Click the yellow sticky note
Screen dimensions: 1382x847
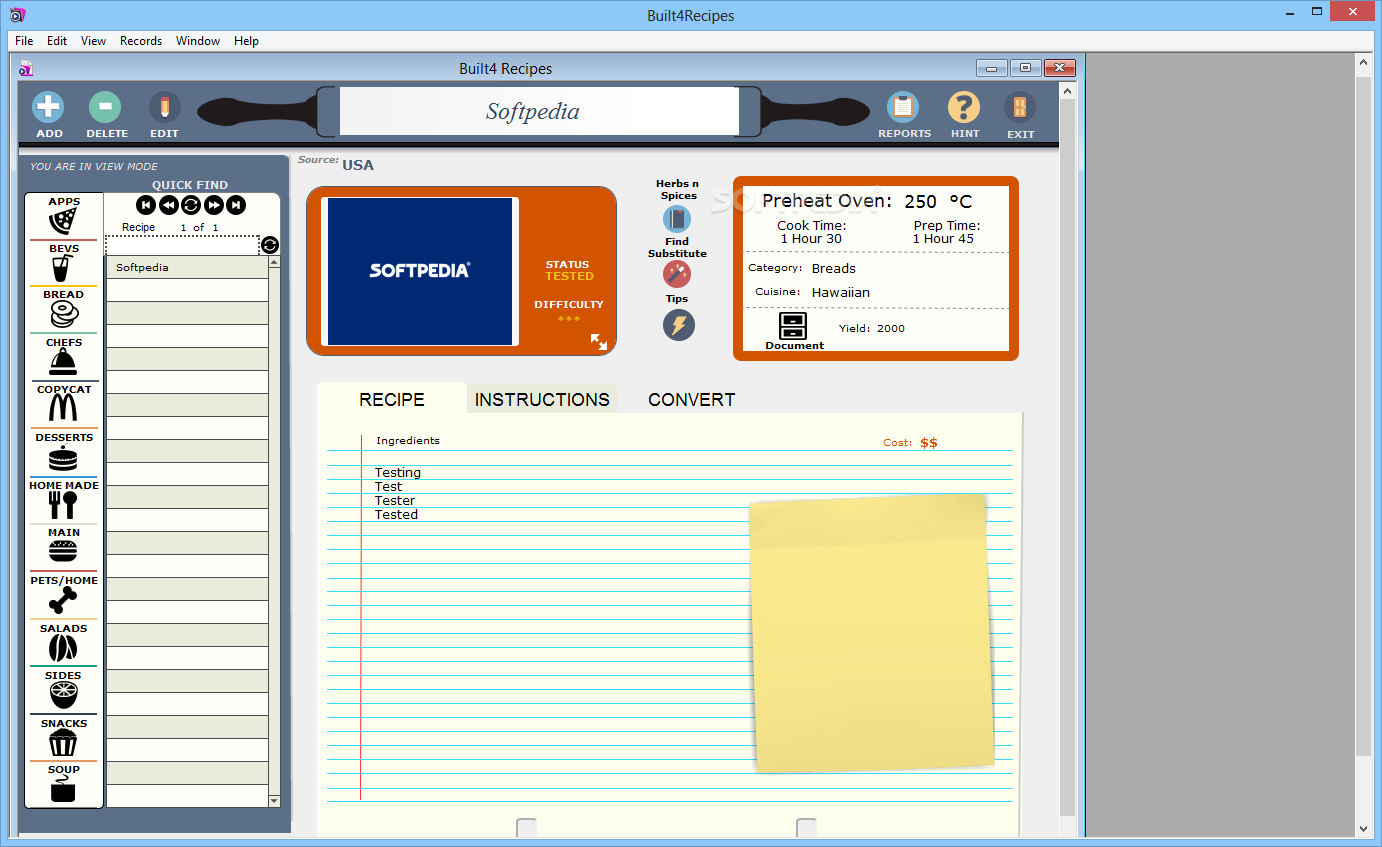870,632
